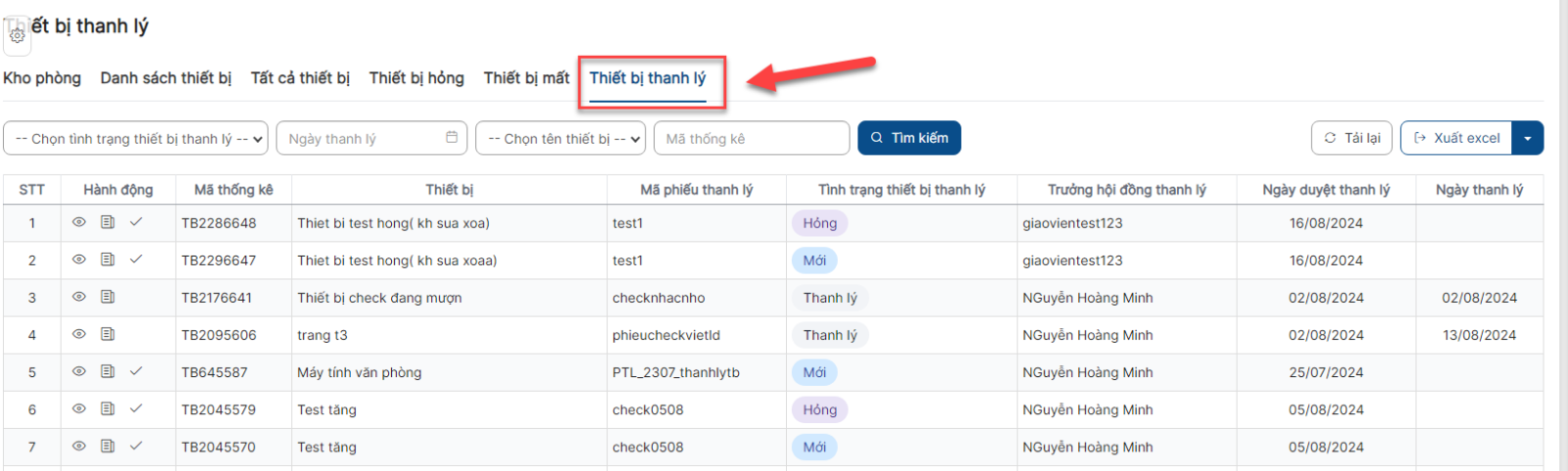The image size is (1568, 471).
Task: Click the checkmark icon for row 1
Action: 136,222
